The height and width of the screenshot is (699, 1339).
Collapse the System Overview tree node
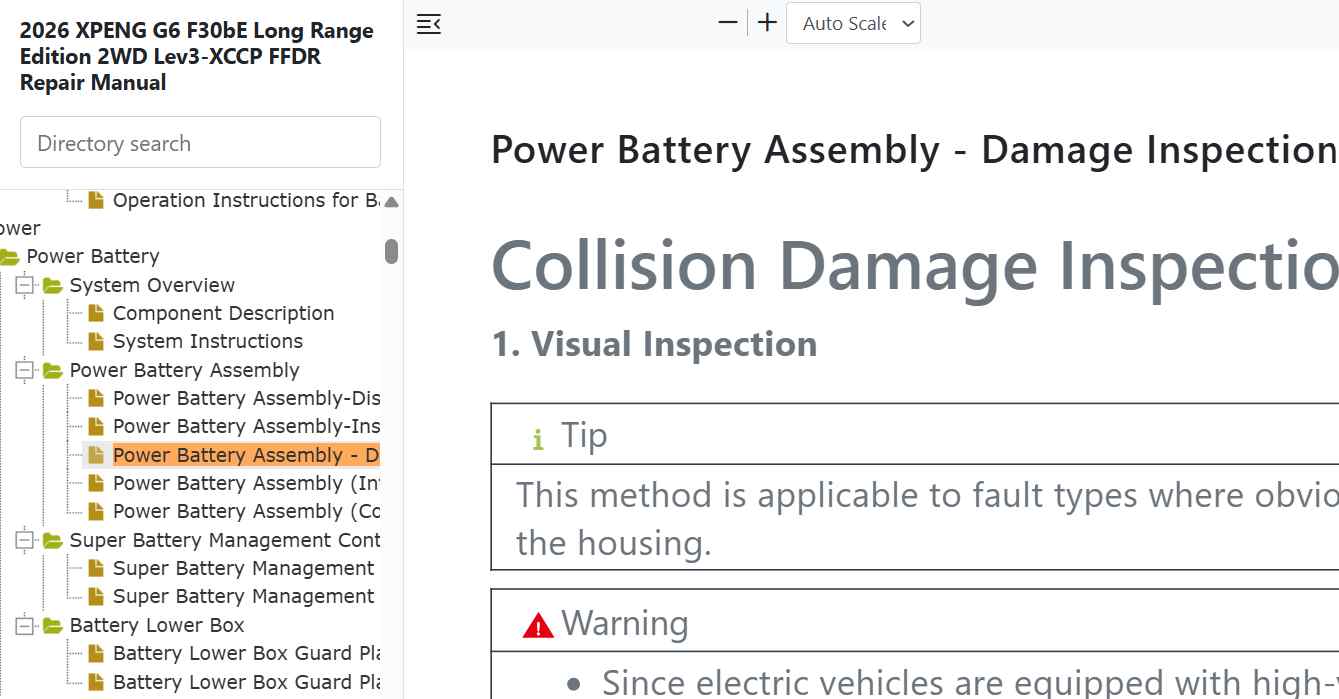click(25, 285)
